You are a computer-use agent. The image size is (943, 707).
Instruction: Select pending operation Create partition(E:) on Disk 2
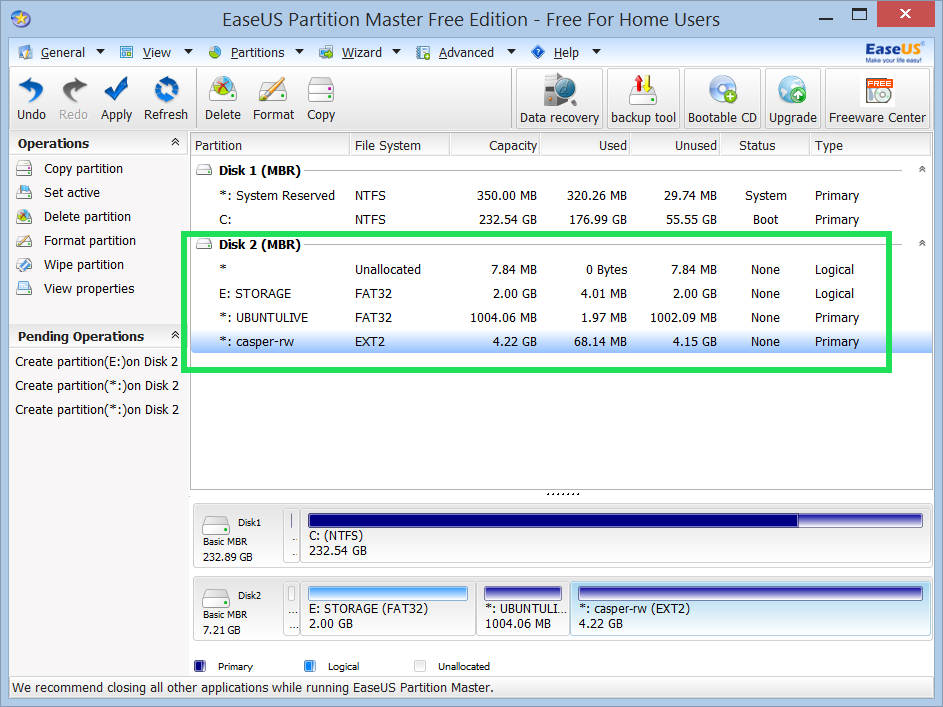(x=97, y=362)
